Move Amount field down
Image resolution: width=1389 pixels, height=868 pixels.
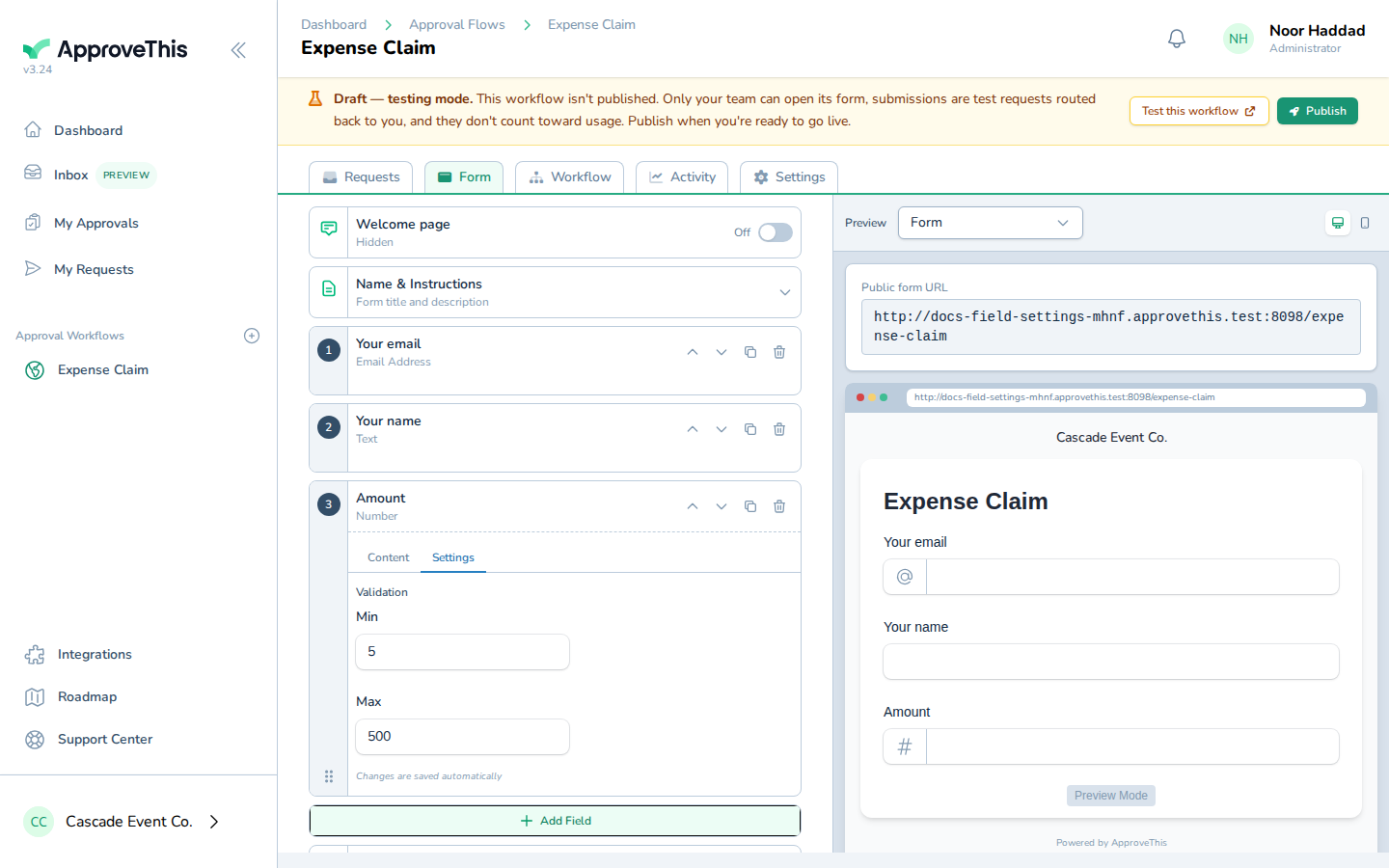tap(722, 506)
